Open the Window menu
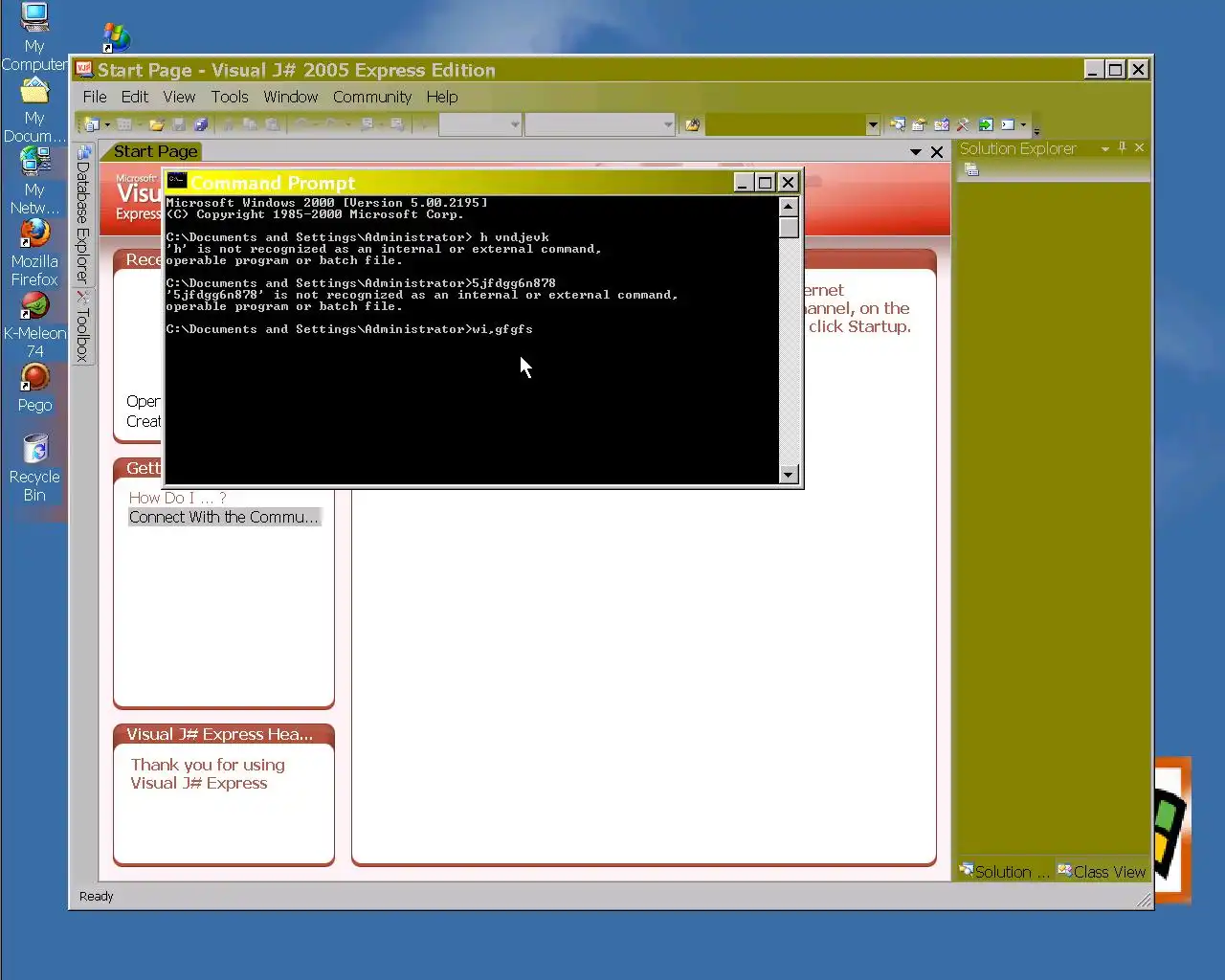This screenshot has height=980, width=1225. [291, 97]
